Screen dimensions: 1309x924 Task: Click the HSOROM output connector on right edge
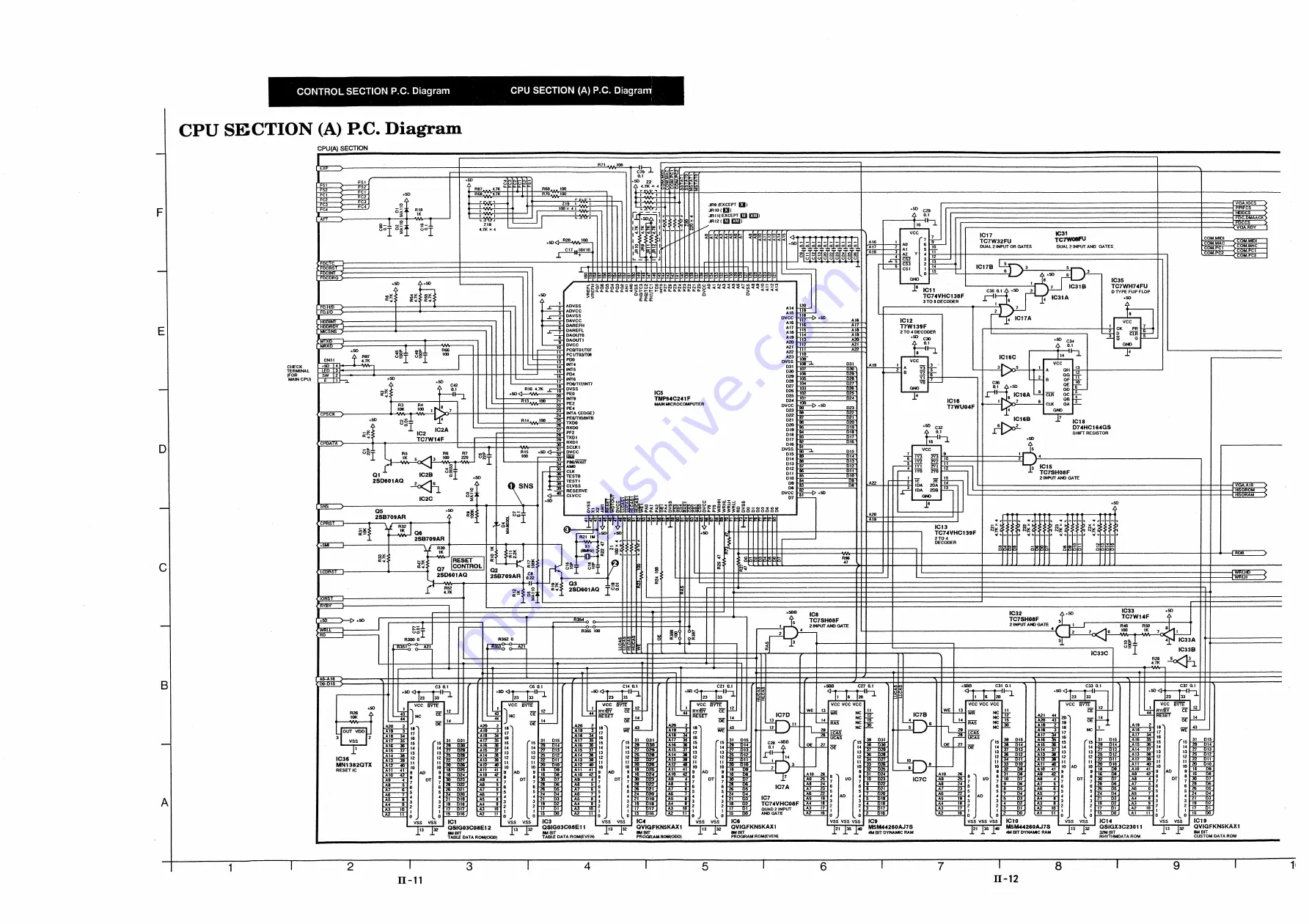[x=1250, y=490]
